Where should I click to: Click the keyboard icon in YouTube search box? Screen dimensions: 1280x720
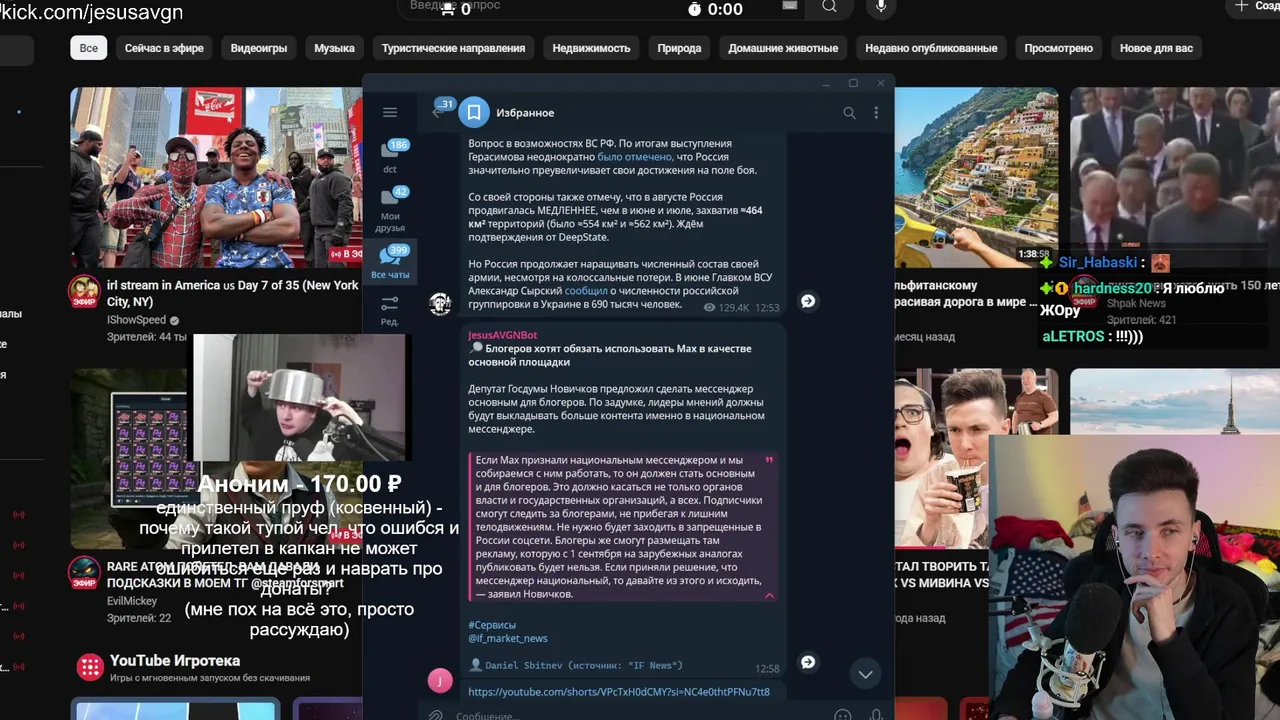point(790,6)
